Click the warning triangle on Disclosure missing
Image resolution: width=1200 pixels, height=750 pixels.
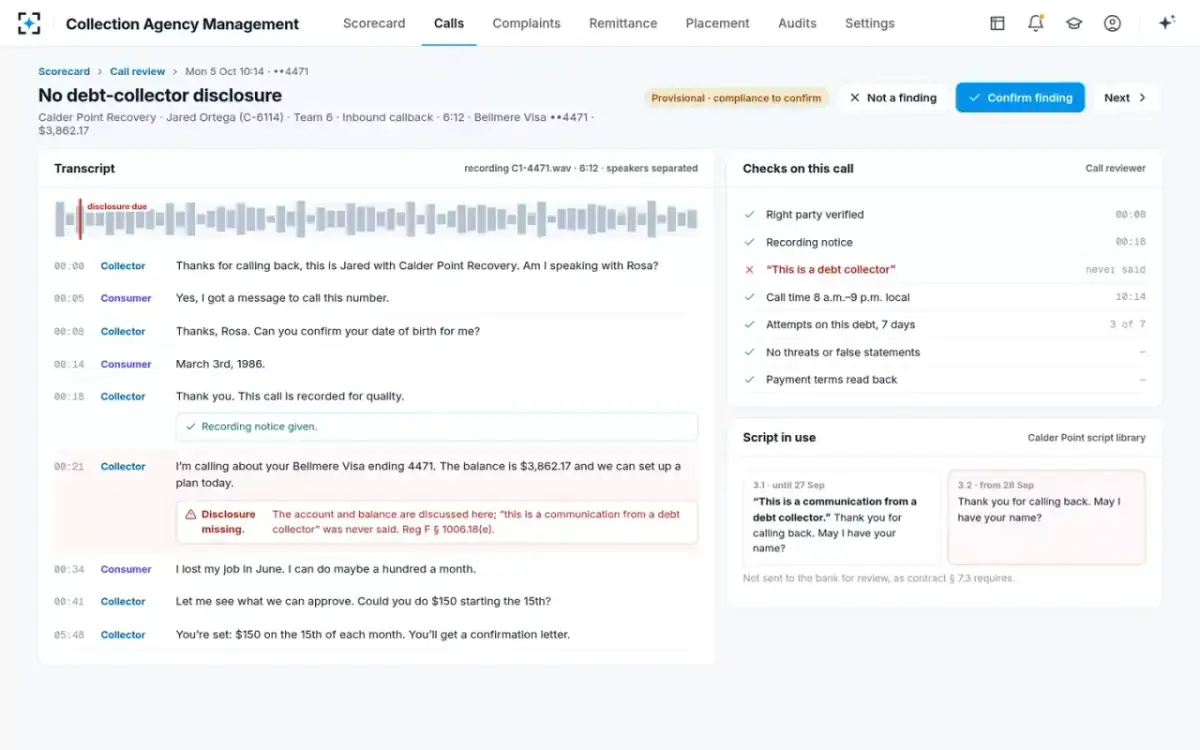click(x=191, y=514)
